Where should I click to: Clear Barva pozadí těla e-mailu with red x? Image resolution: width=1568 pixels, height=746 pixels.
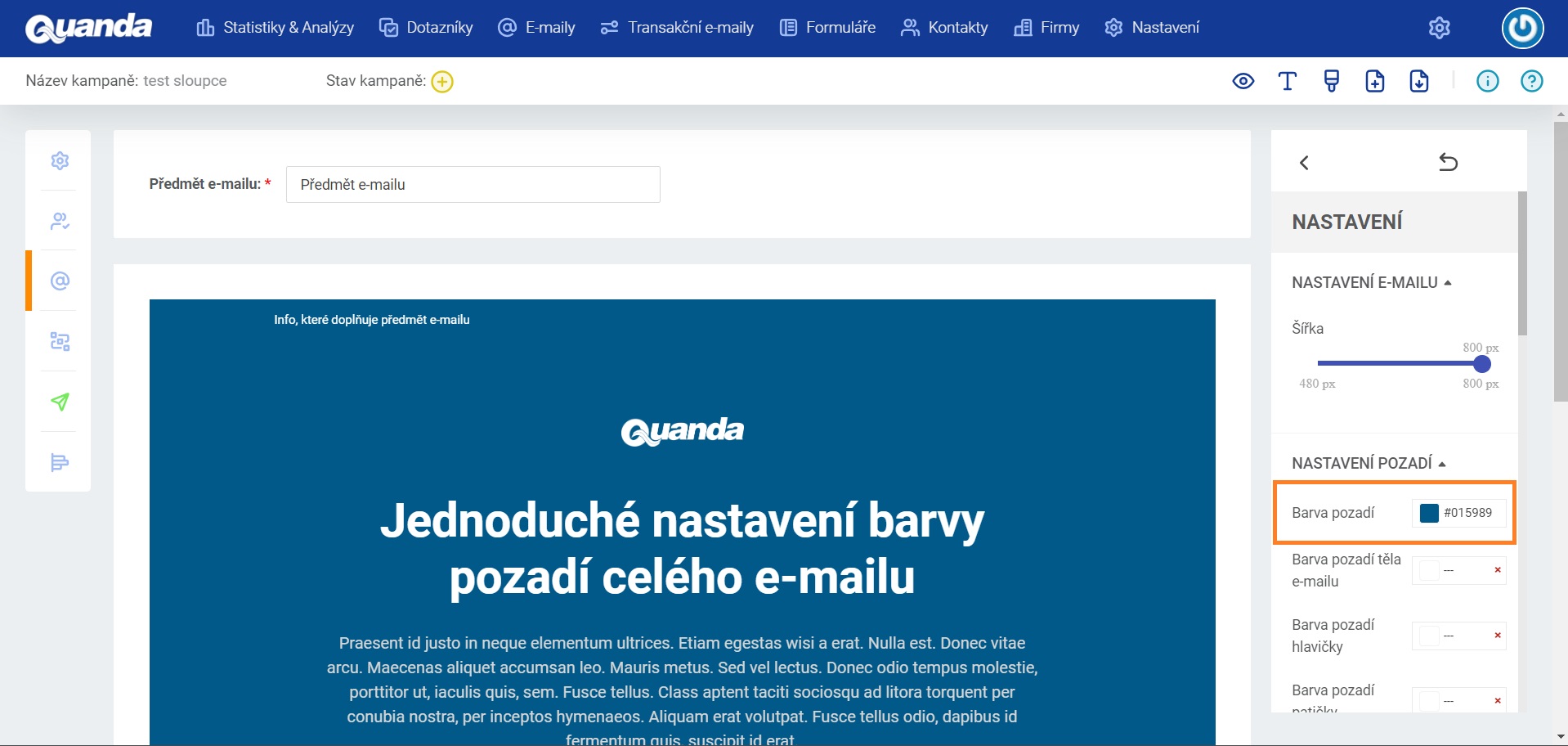1498,570
